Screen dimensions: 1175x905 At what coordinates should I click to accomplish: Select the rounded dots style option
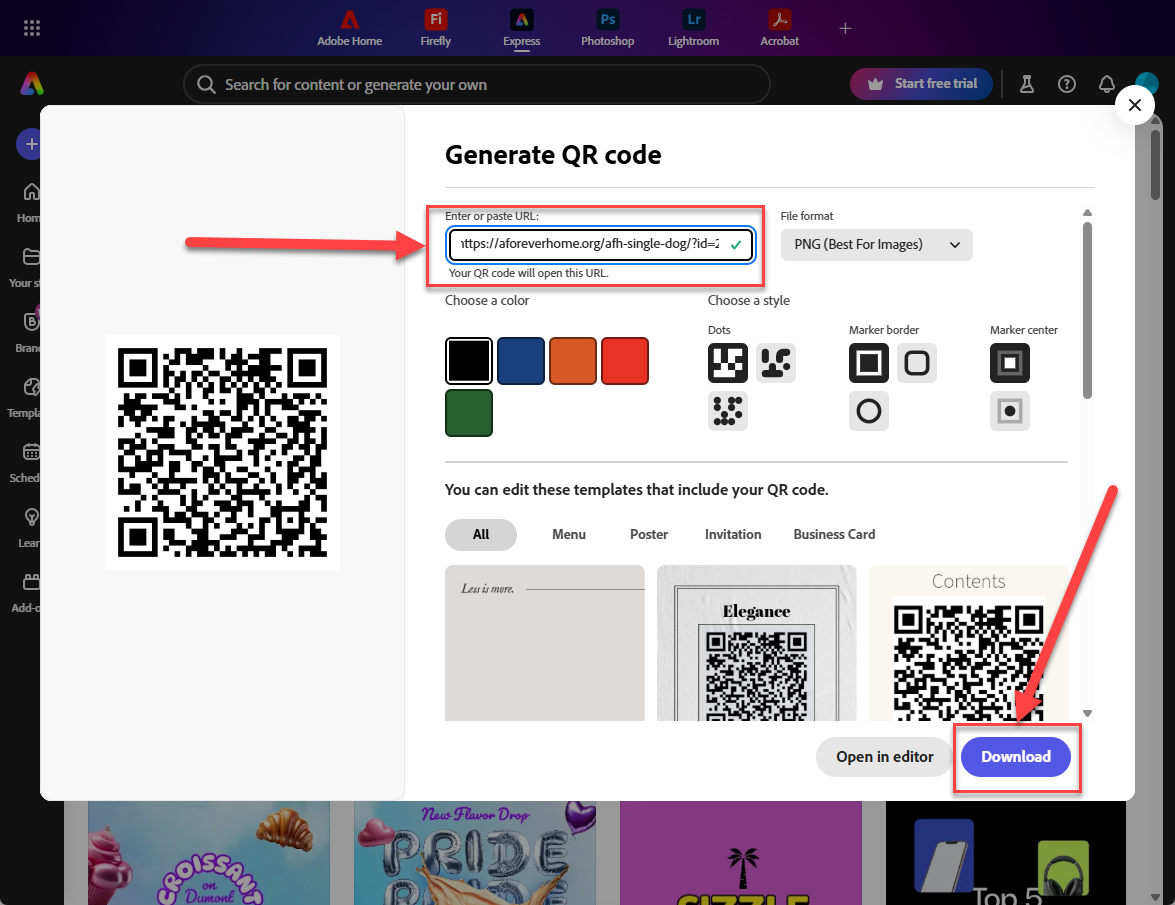pyautogui.click(x=775, y=363)
